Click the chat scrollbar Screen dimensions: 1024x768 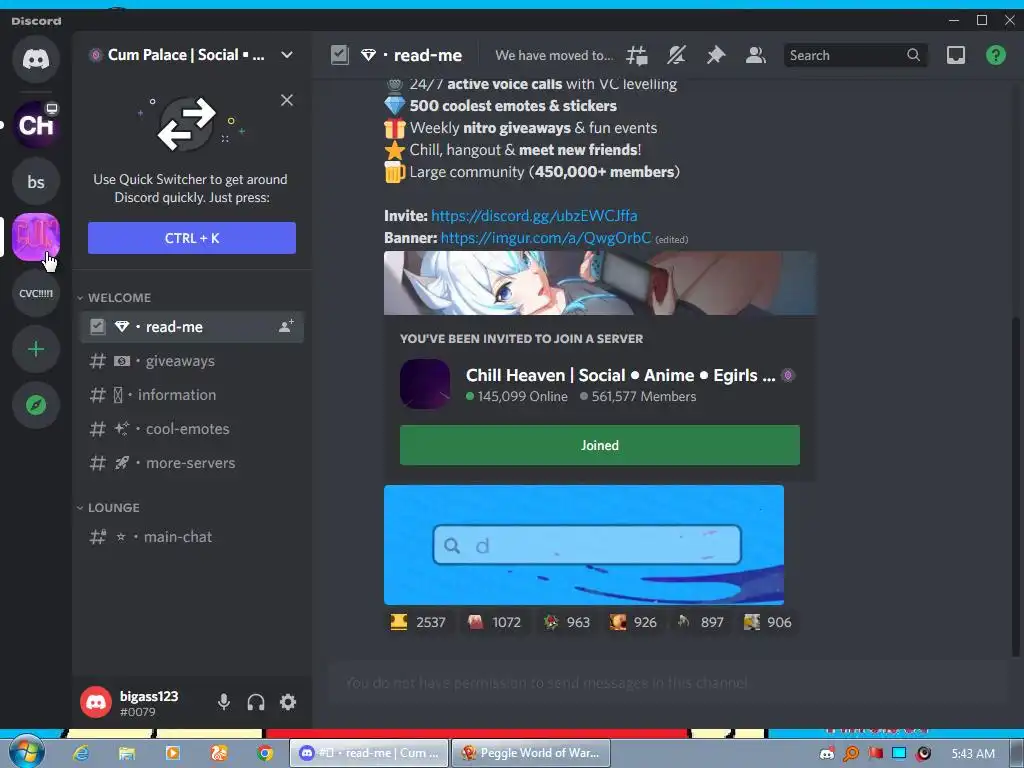[x=1016, y=487]
